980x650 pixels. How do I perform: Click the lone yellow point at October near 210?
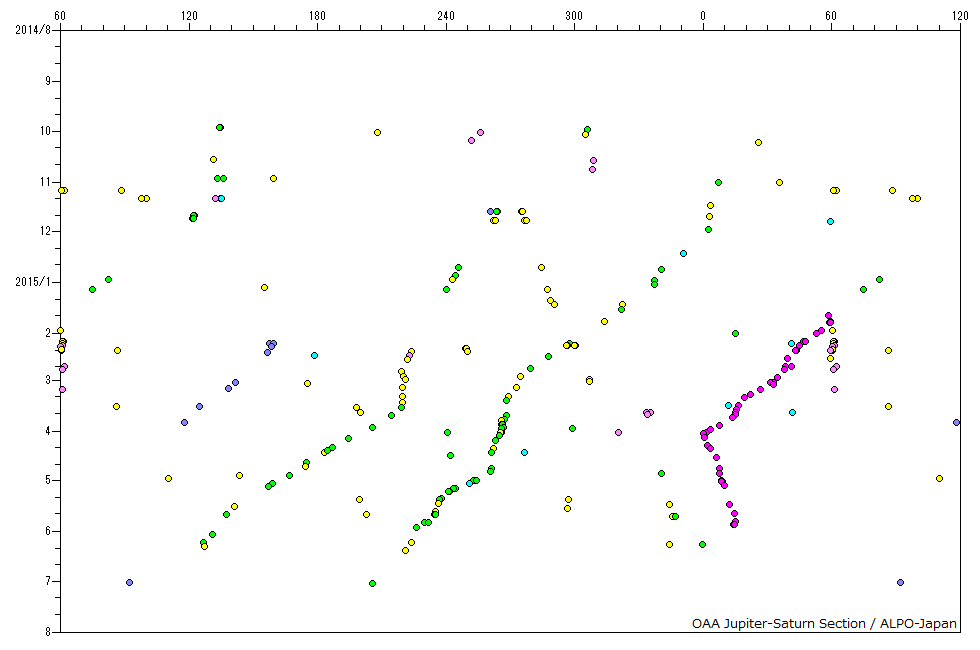378,132
